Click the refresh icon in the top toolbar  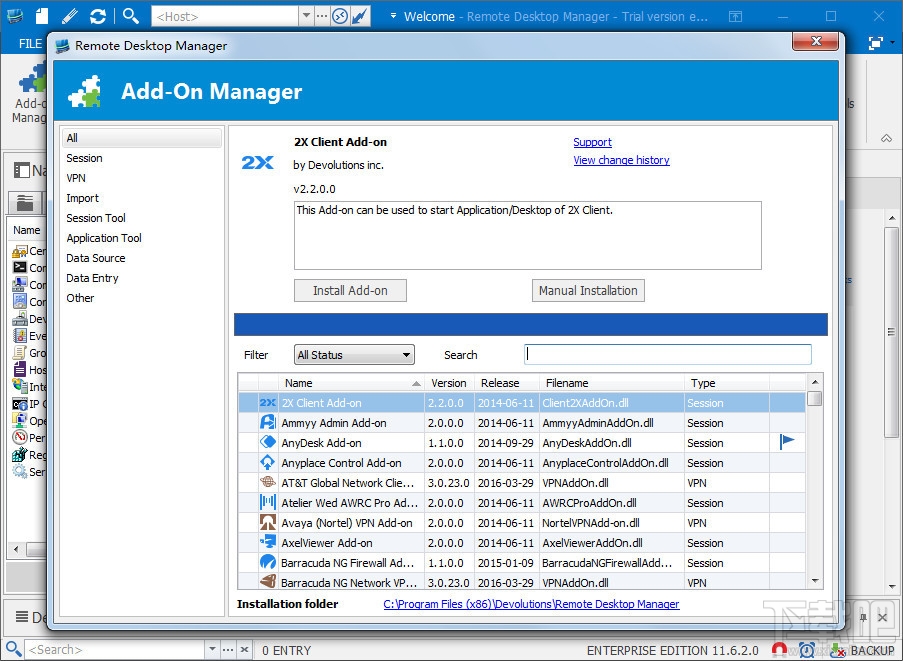coord(98,15)
